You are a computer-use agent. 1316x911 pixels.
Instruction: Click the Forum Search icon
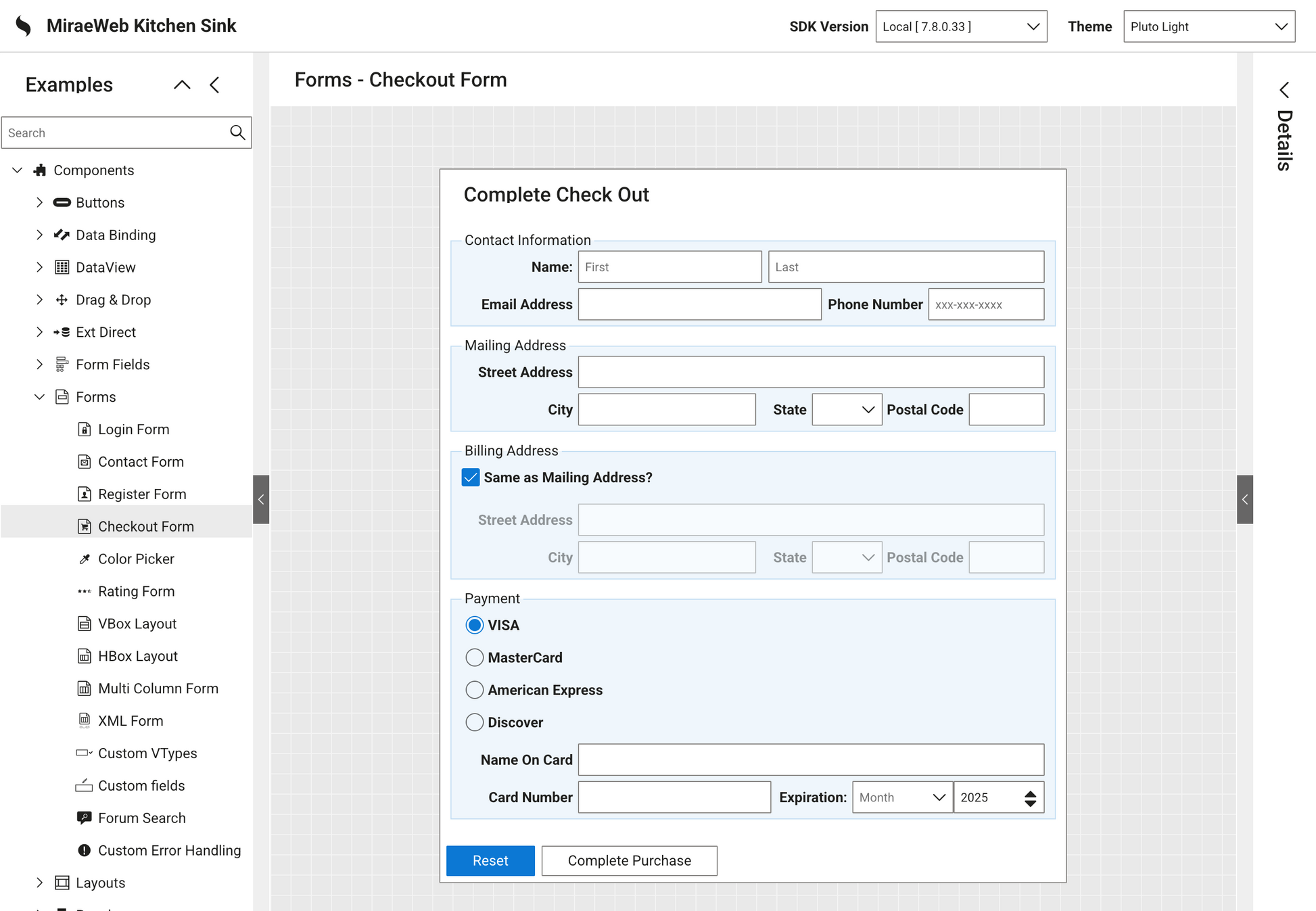85,818
